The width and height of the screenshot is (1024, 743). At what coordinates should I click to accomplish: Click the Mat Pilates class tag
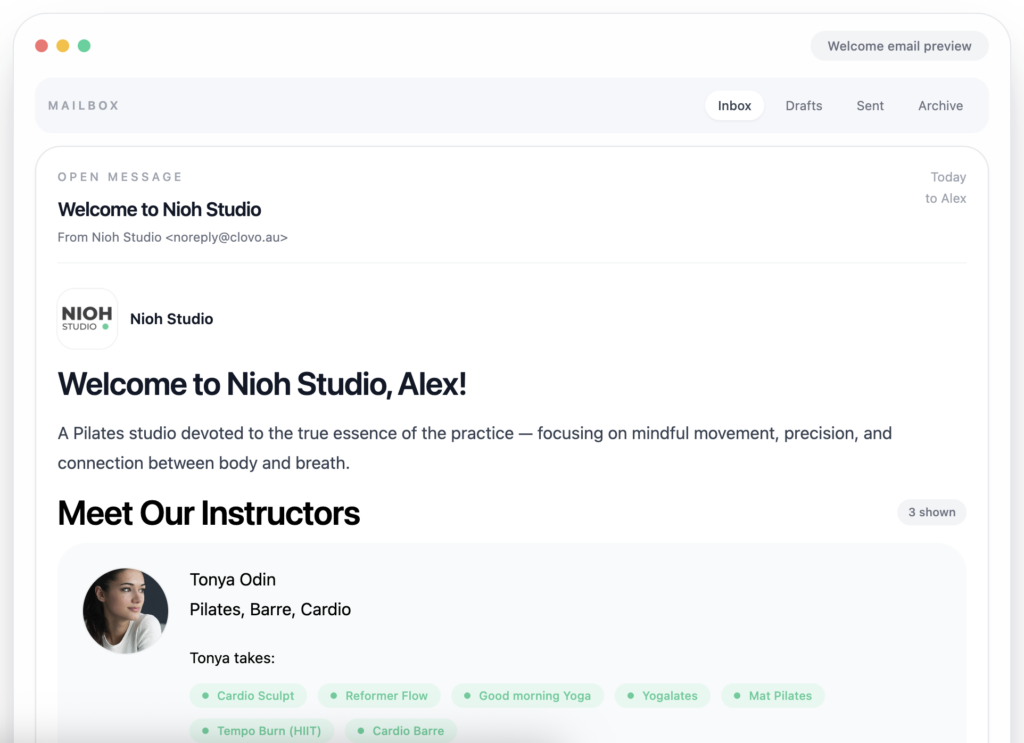coord(772,696)
